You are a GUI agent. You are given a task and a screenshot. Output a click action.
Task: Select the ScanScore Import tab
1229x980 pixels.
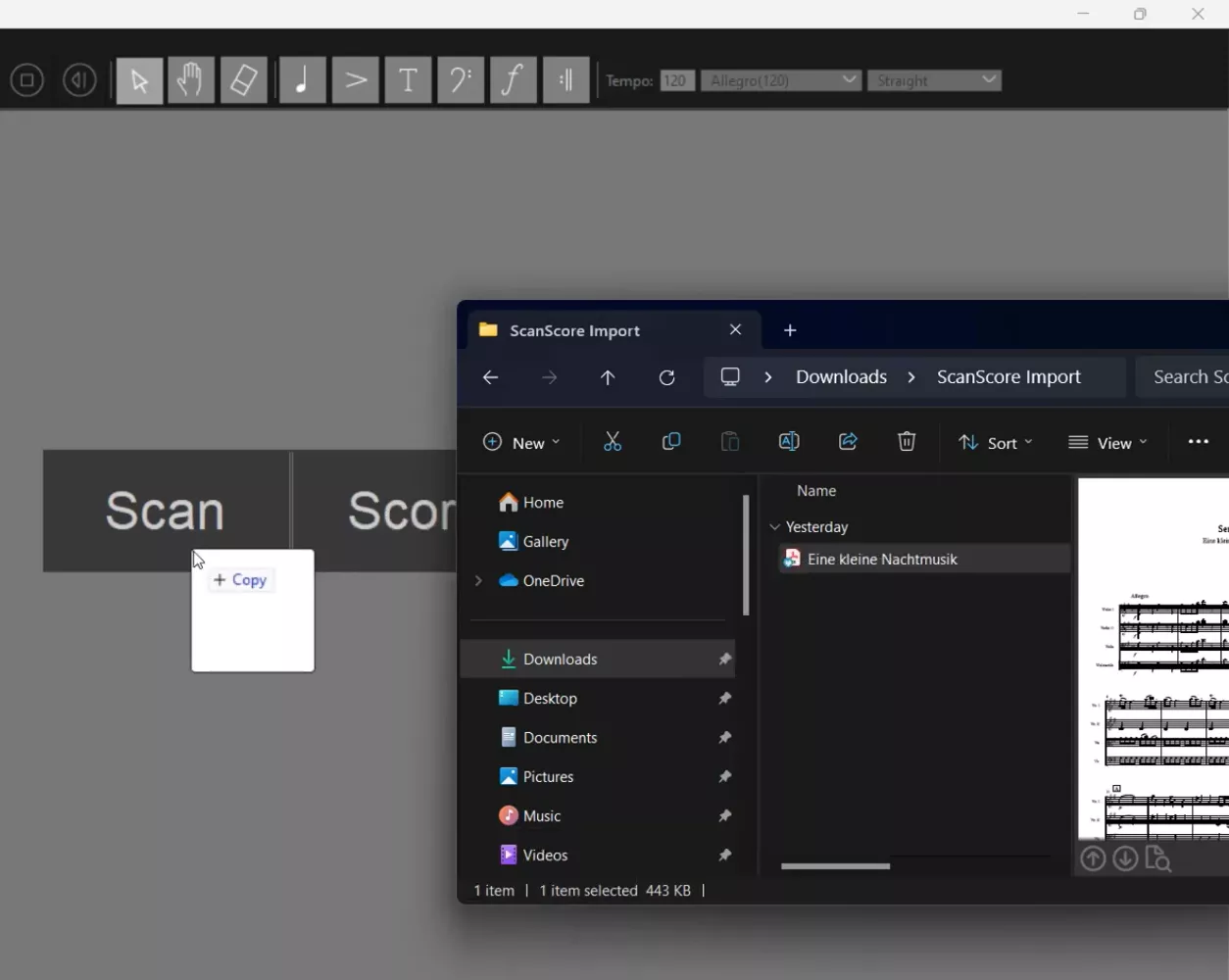click(x=613, y=330)
